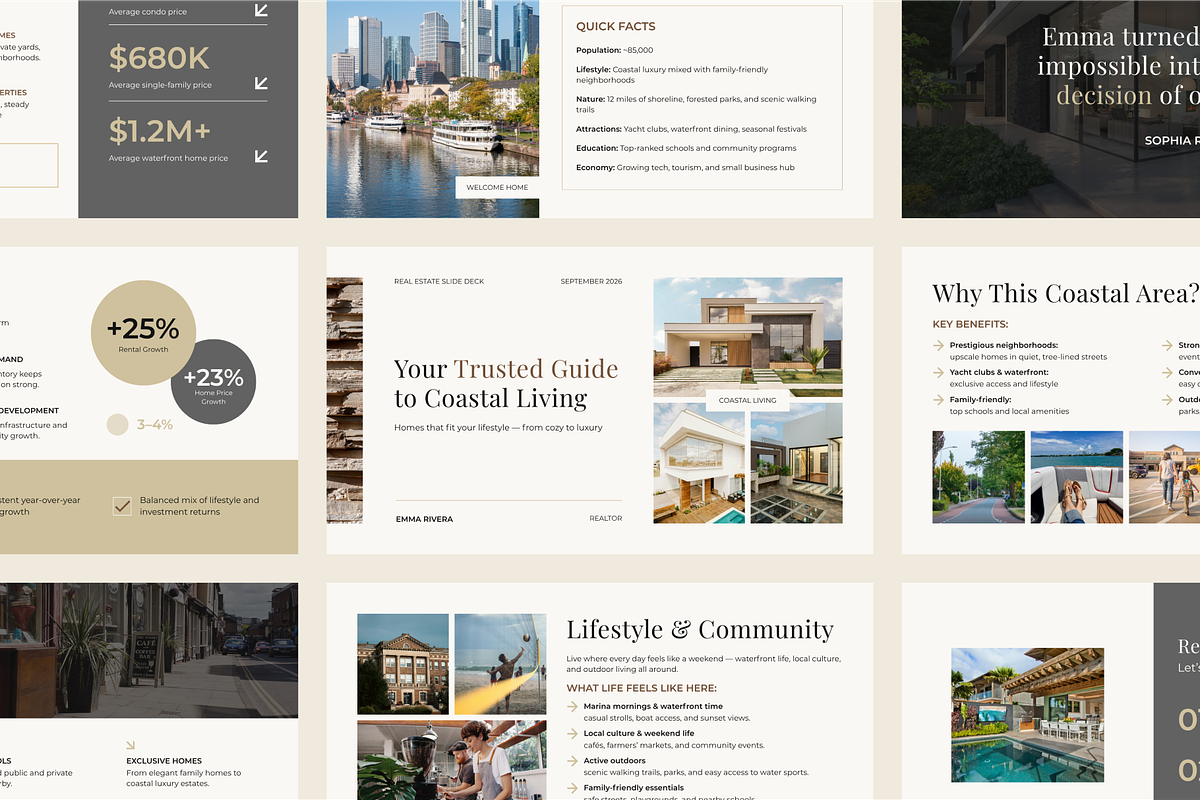This screenshot has height=800, width=1200.
Task: Click the stone wall texture strip image
Action: click(x=344, y=400)
